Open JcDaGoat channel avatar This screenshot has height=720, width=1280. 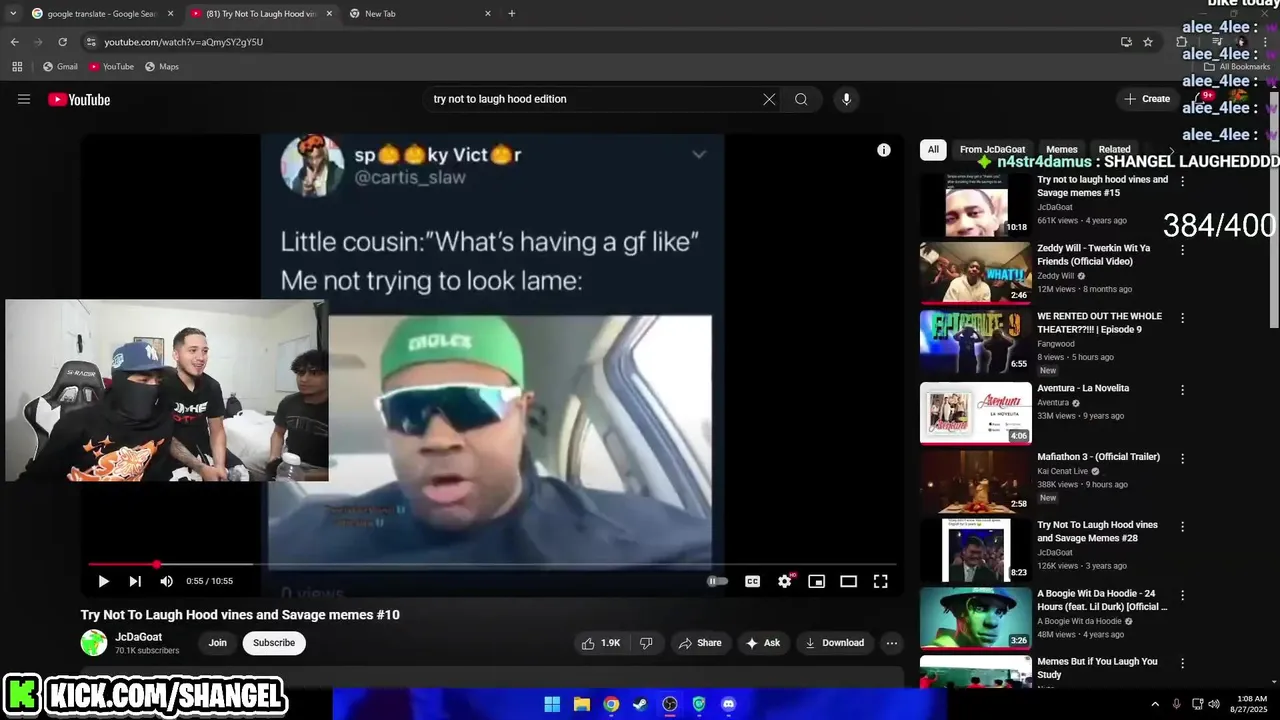pyautogui.click(x=94, y=643)
